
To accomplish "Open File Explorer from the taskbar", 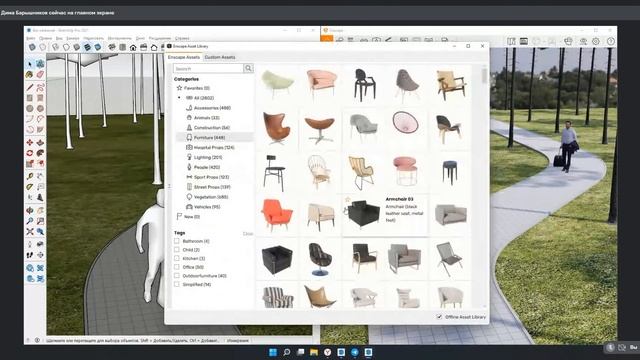I will click(314, 352).
